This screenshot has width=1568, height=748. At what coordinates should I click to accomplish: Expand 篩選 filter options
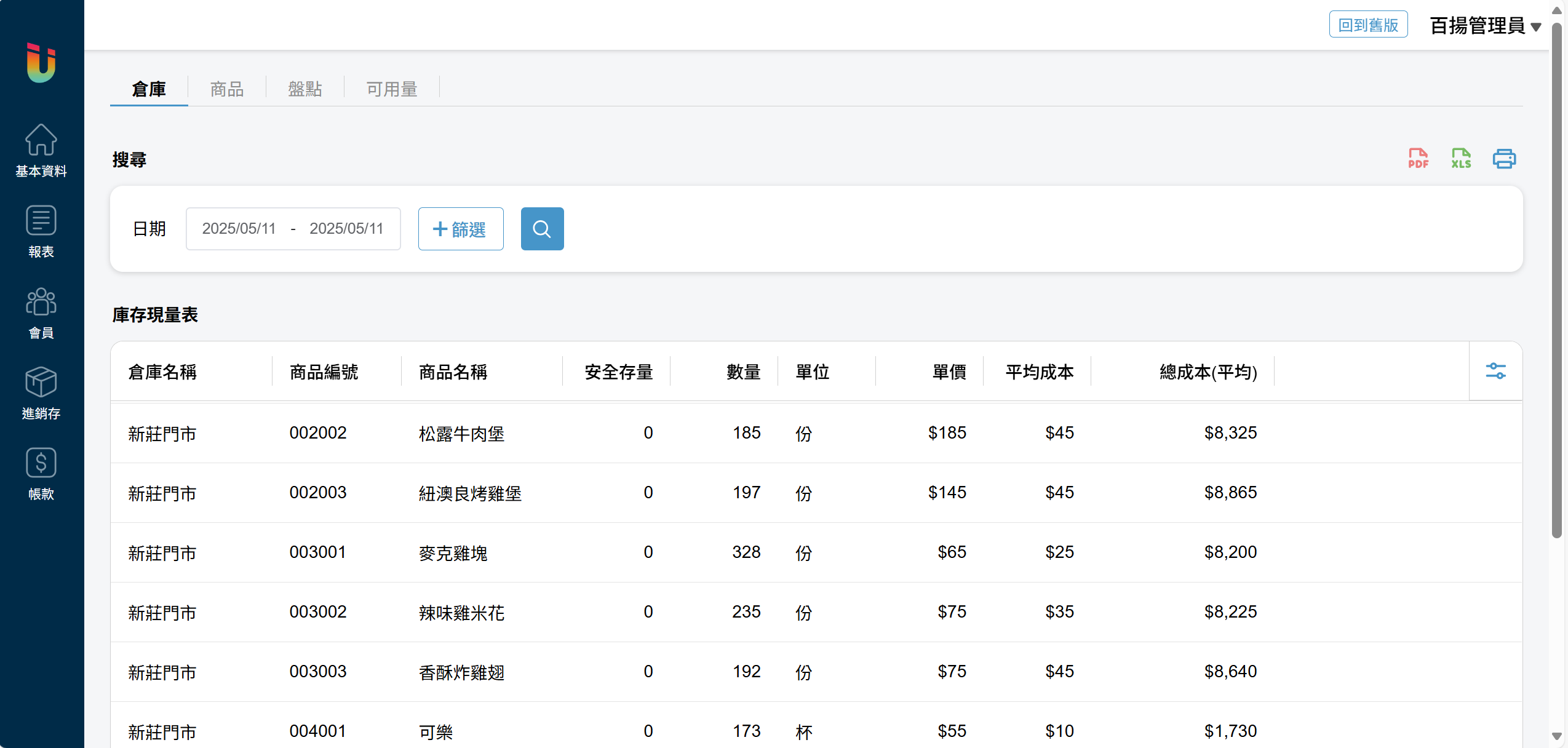(461, 229)
